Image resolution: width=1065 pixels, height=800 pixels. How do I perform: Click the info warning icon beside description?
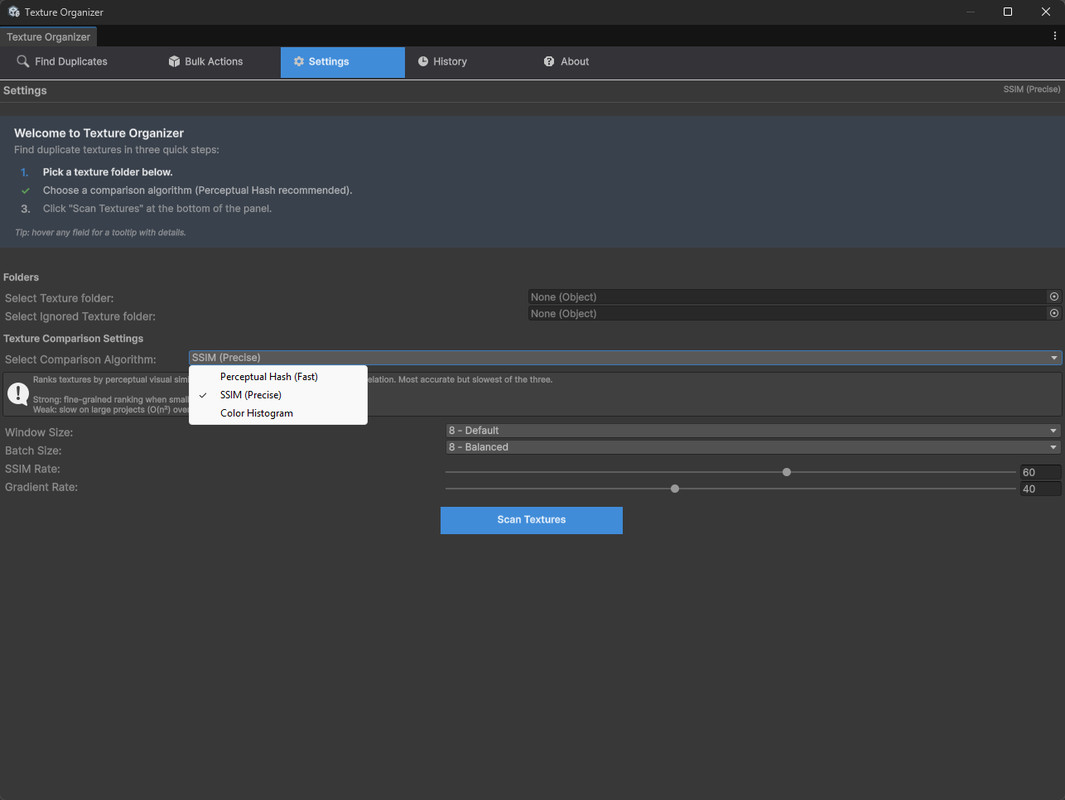pyautogui.click(x=18, y=393)
